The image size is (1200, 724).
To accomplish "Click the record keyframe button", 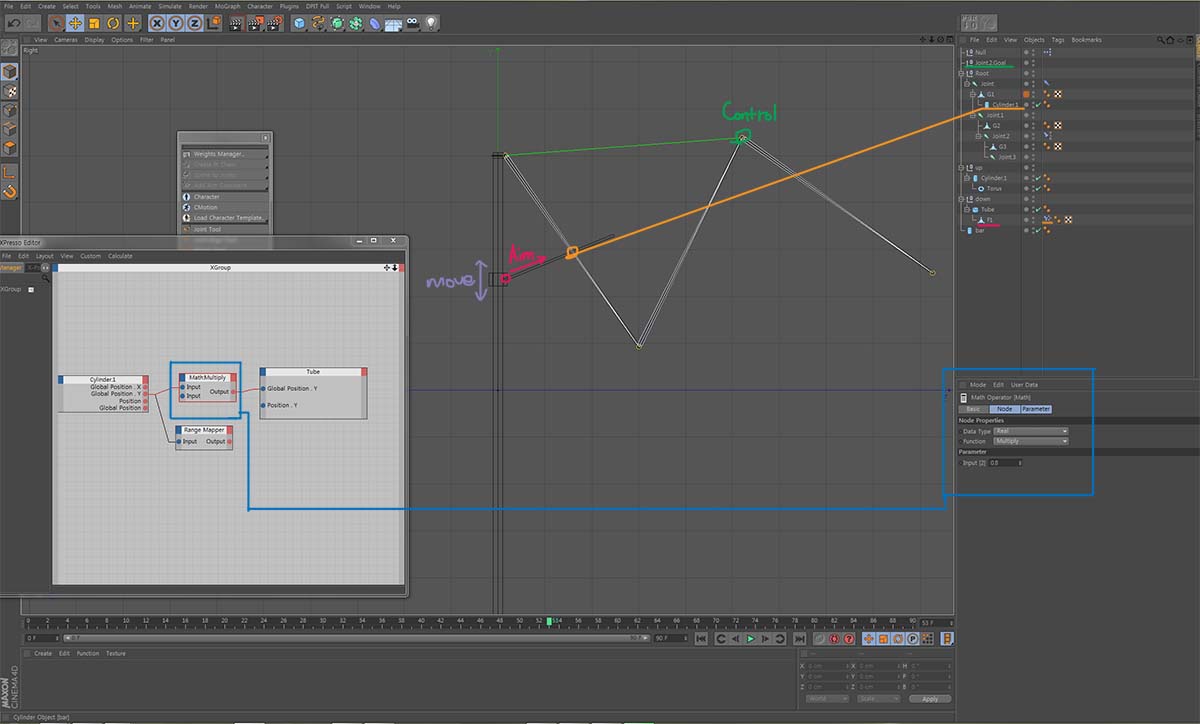I will point(819,639).
